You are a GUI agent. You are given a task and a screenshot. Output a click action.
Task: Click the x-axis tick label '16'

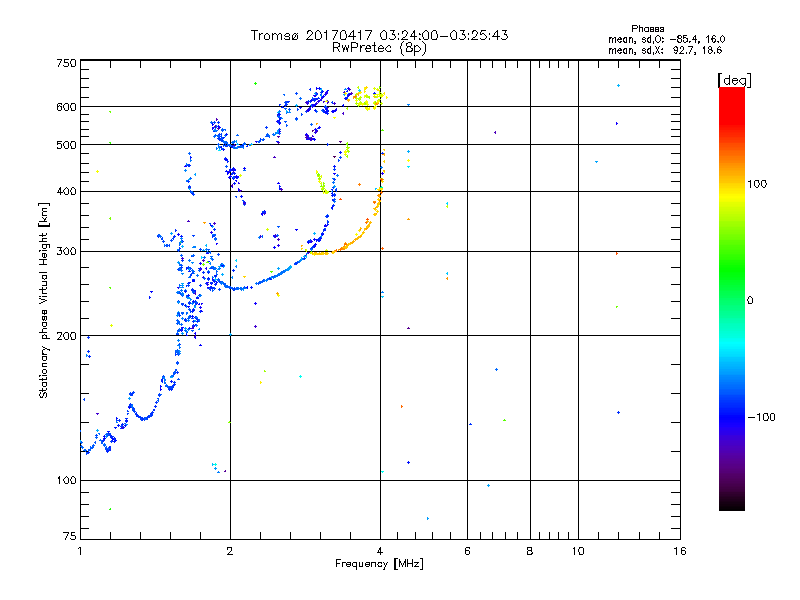tap(680, 551)
